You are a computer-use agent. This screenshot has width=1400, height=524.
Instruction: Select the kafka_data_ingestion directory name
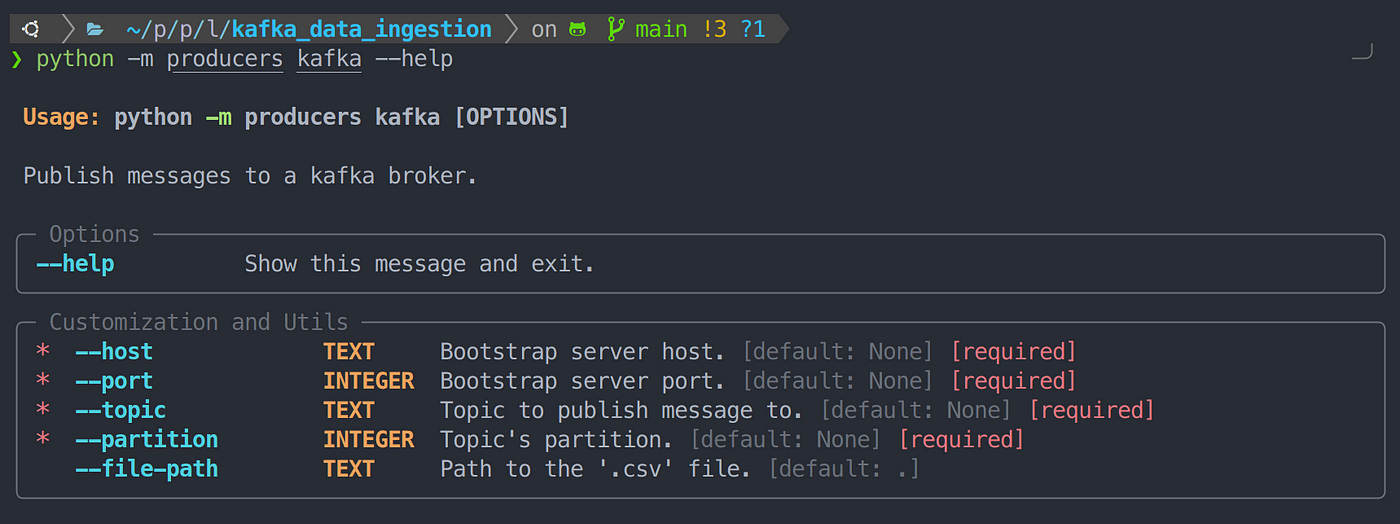(362, 30)
